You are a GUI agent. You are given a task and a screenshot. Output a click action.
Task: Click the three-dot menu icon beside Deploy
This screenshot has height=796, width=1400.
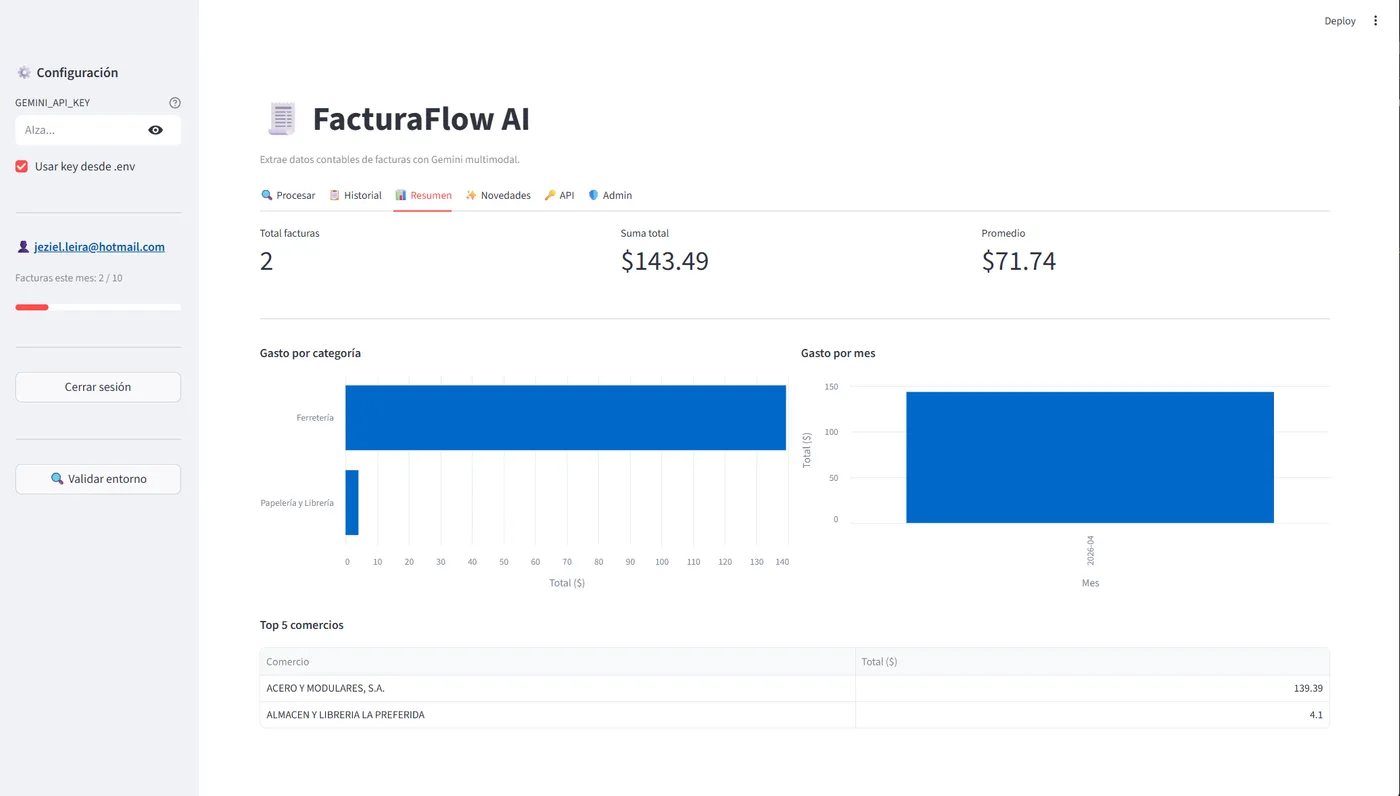(x=1375, y=21)
